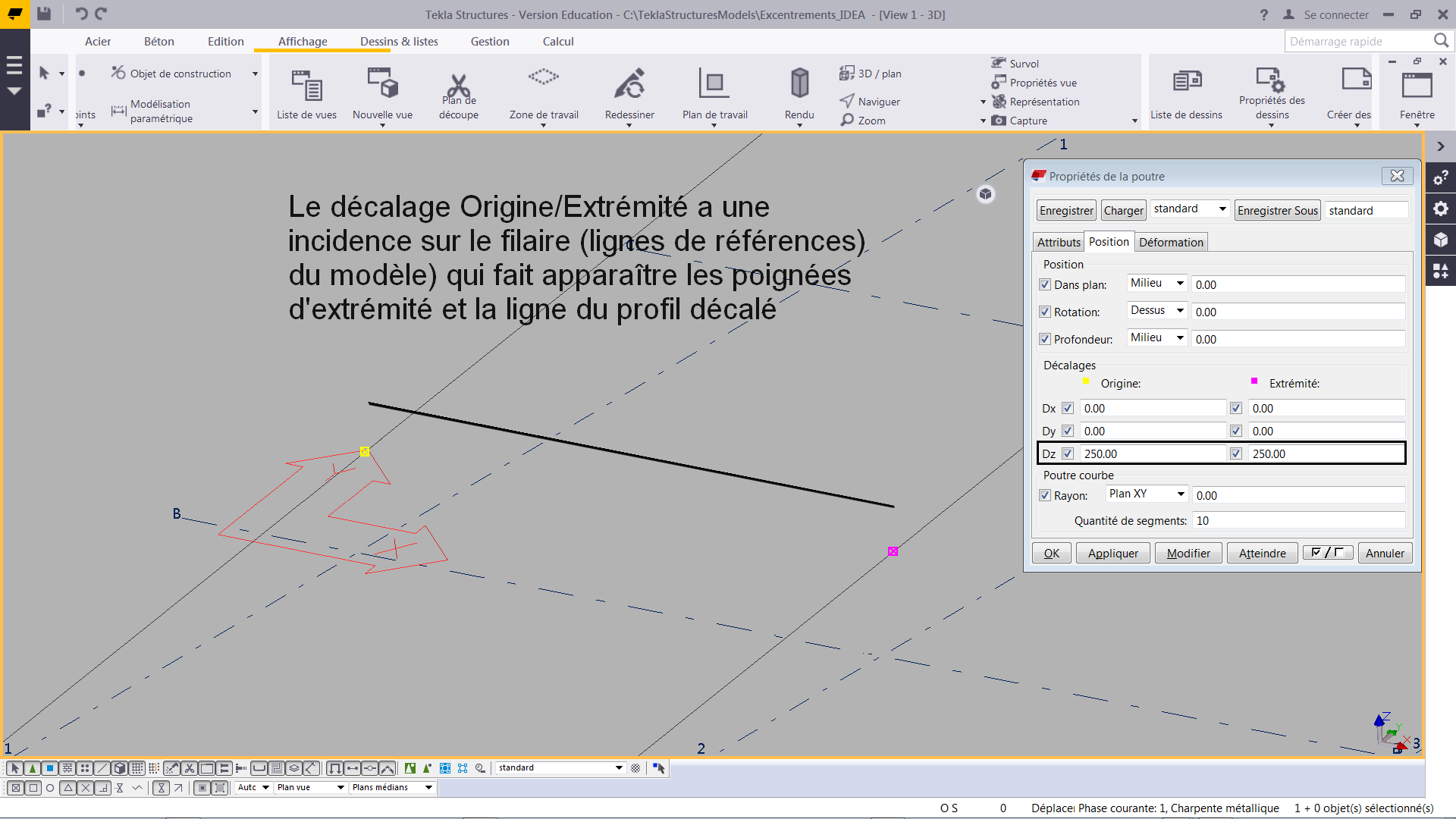Click the magenta beam end handle in view

pos(893,552)
